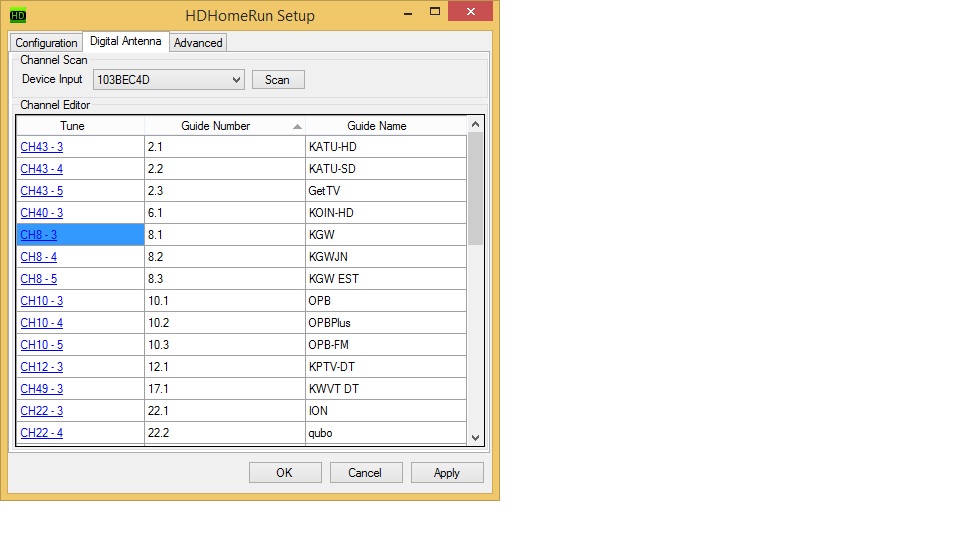Click the up arrow of the channel list scrollbar

coord(475,124)
